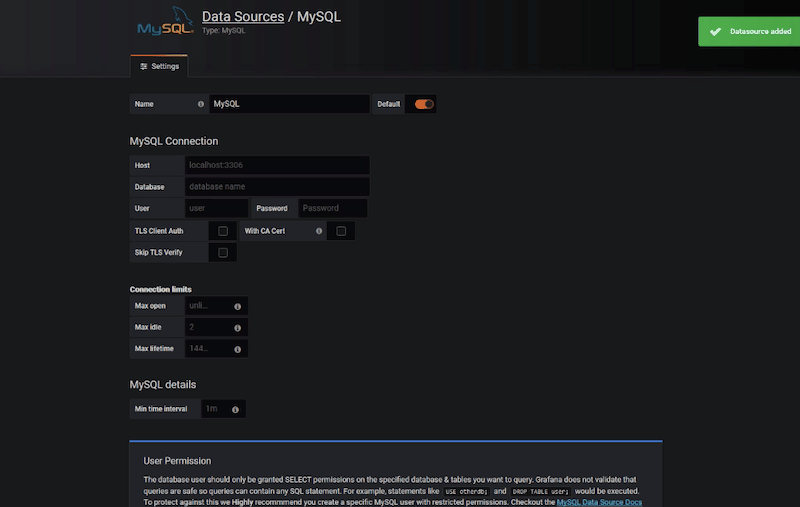Viewport: 800px width, 507px height.
Task: Enable the With CA Cert checkbox
Action: tap(341, 231)
